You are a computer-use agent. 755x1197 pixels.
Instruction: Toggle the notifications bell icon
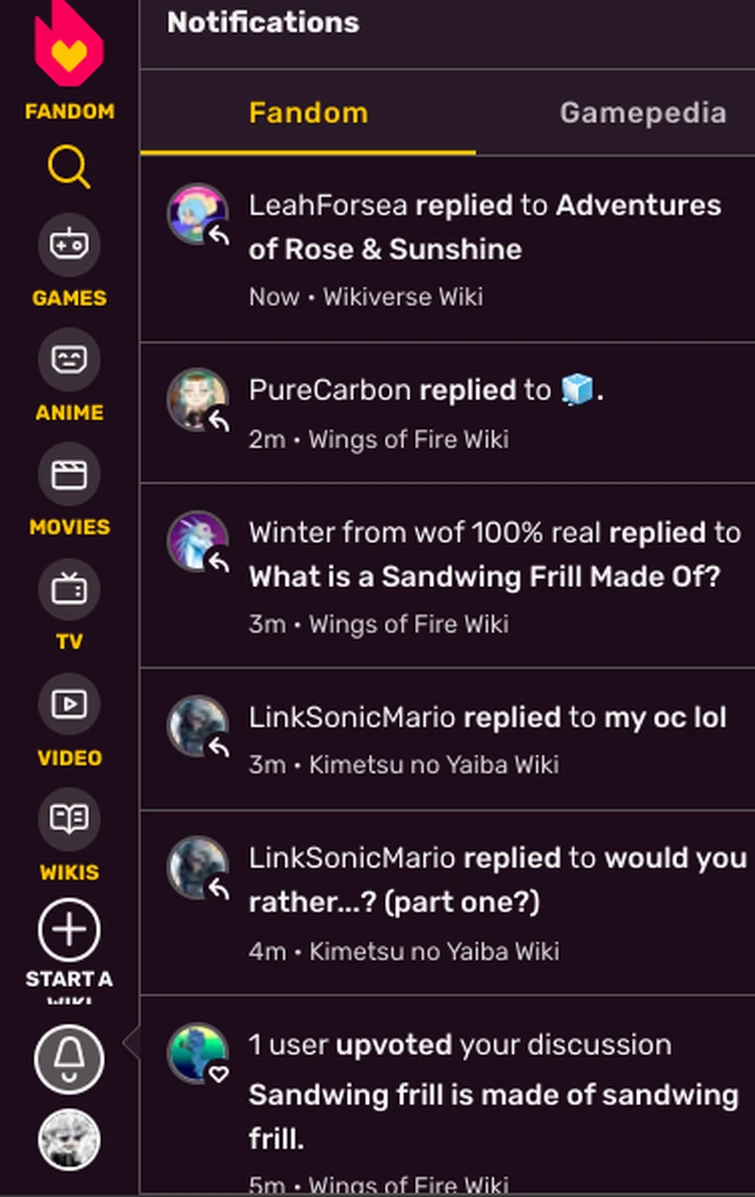point(69,1059)
